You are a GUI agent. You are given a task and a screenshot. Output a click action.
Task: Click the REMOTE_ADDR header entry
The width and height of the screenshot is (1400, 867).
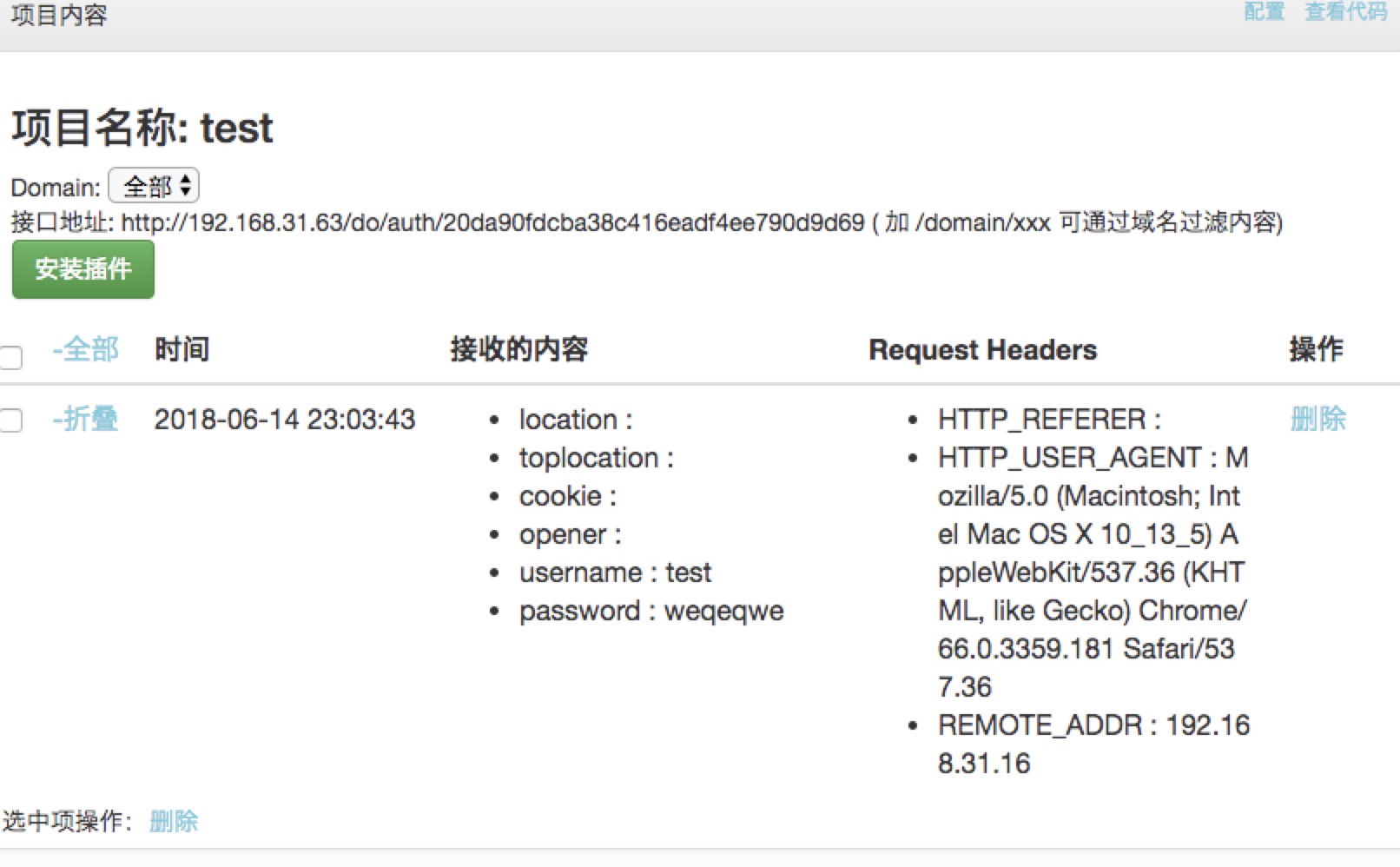click(1093, 745)
